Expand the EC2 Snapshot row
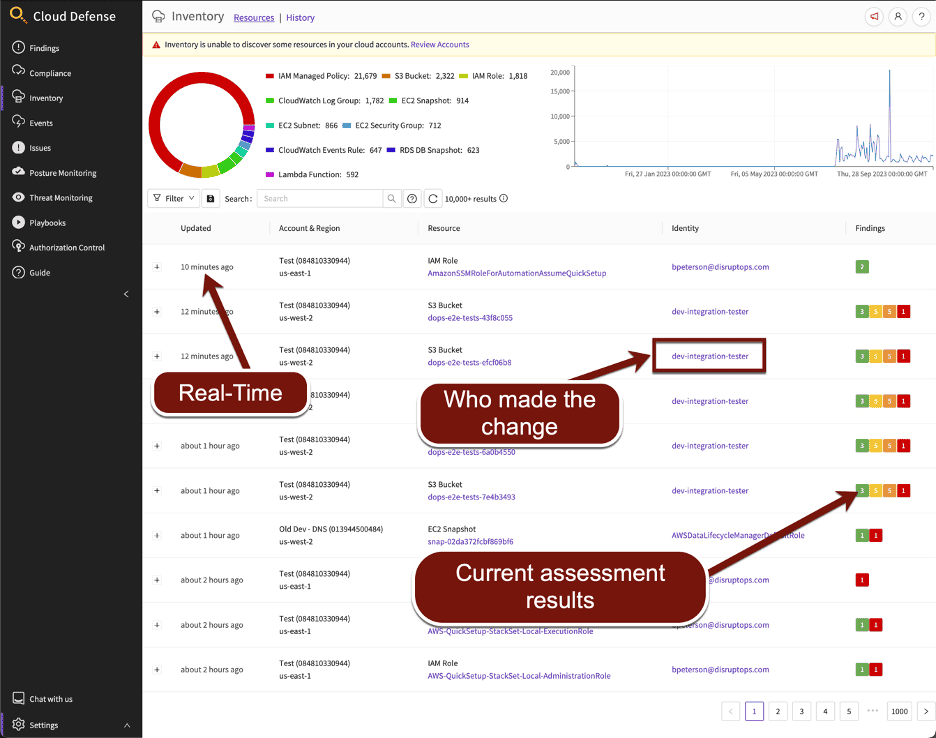Screen dimensions: 936x738 pos(157,536)
